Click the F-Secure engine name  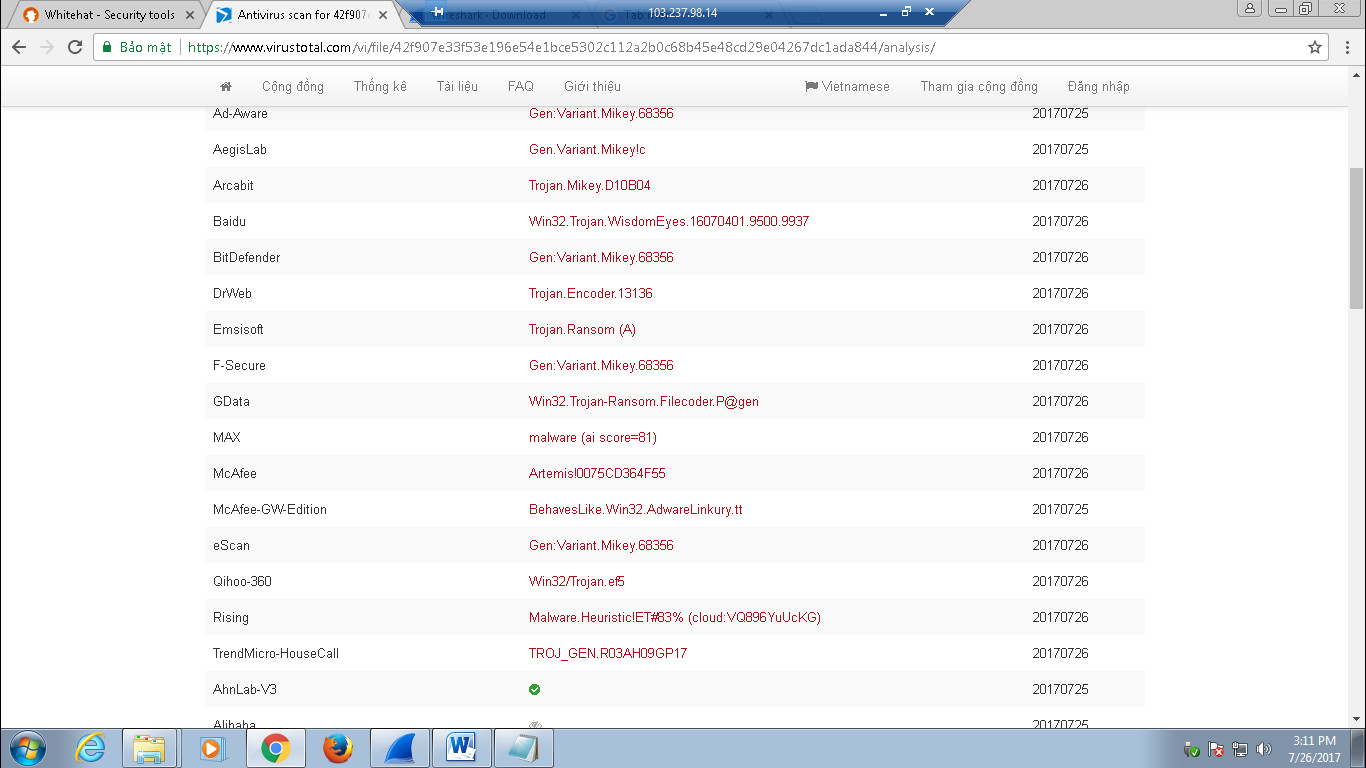point(239,365)
